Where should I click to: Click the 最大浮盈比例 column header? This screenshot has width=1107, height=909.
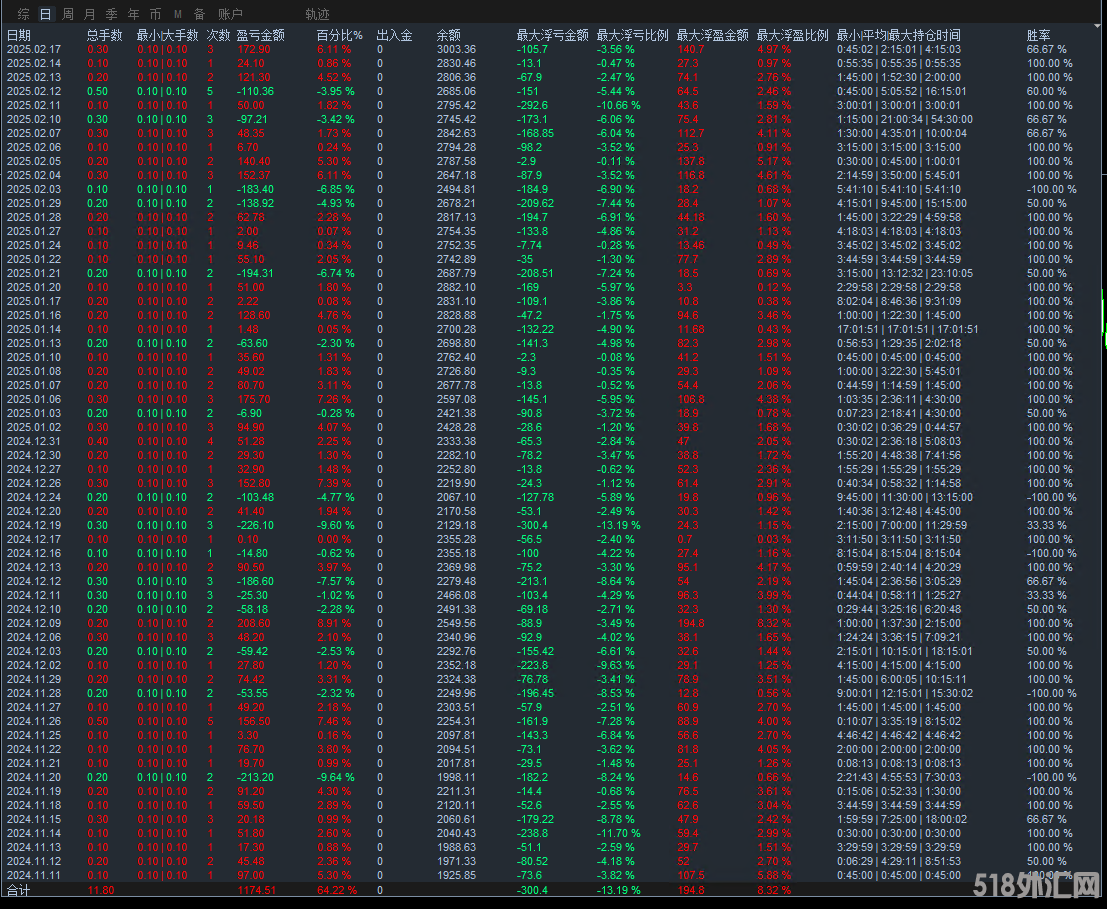(x=792, y=35)
